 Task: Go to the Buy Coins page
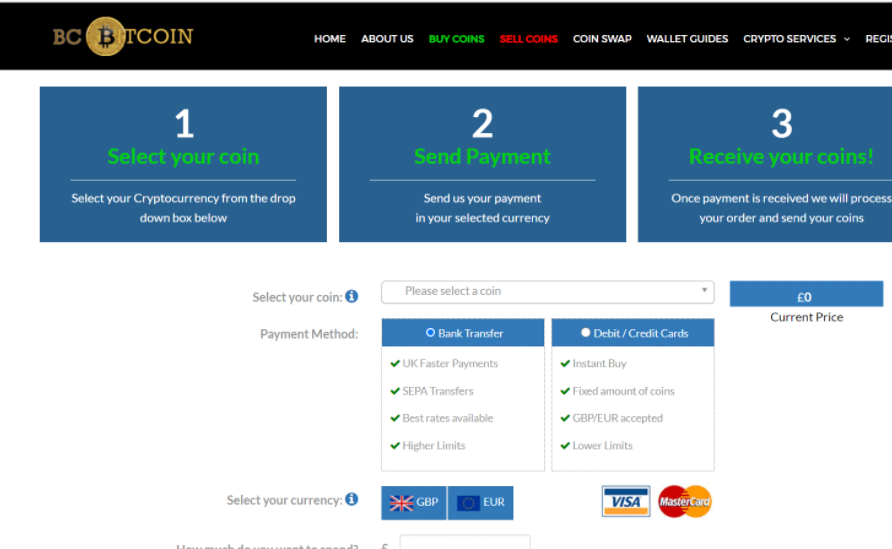click(x=456, y=39)
